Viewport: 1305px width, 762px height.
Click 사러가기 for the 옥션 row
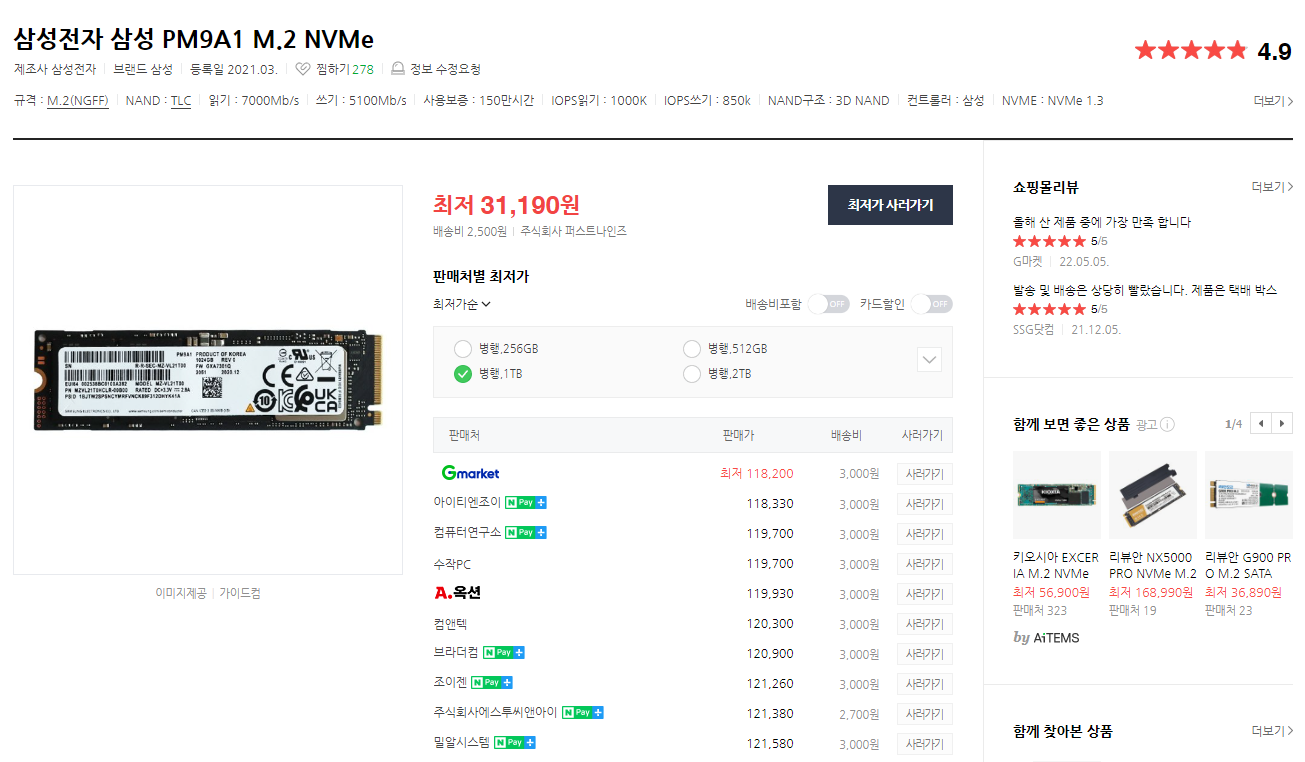coord(924,594)
